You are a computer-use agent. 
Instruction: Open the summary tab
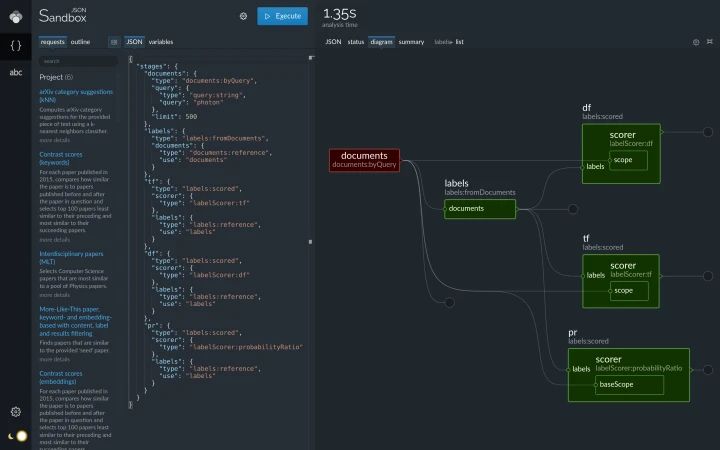411,42
